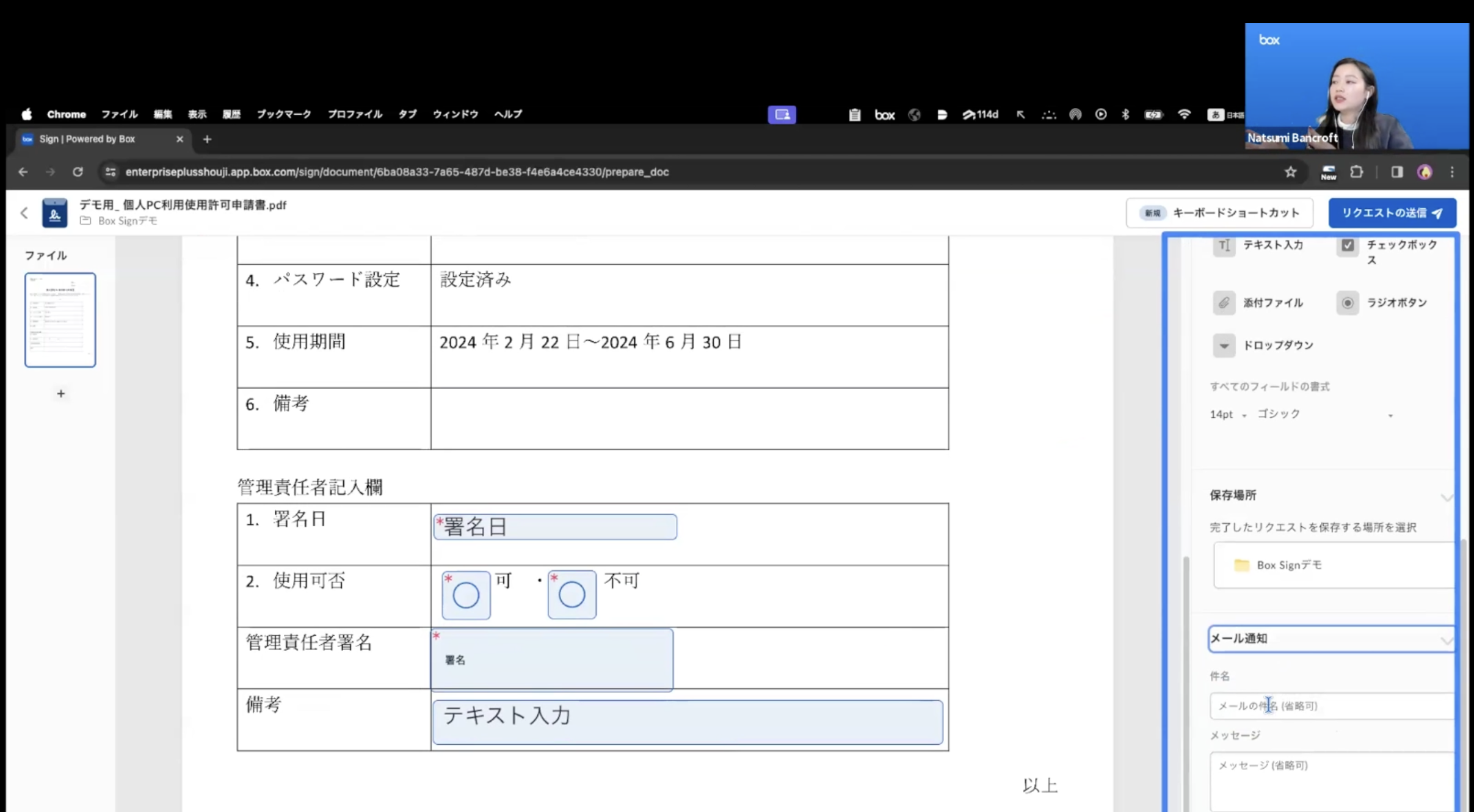Screen dimensions: 1474x812
Task: Select the 可 radio button field
Action: tap(466, 595)
